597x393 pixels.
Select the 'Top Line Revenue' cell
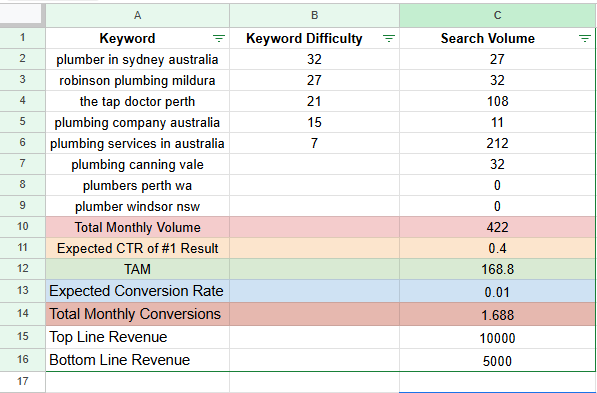pyautogui.click(x=137, y=337)
